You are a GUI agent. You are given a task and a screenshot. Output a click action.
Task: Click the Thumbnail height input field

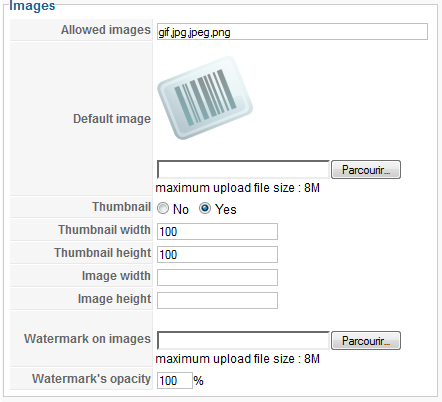click(217, 254)
